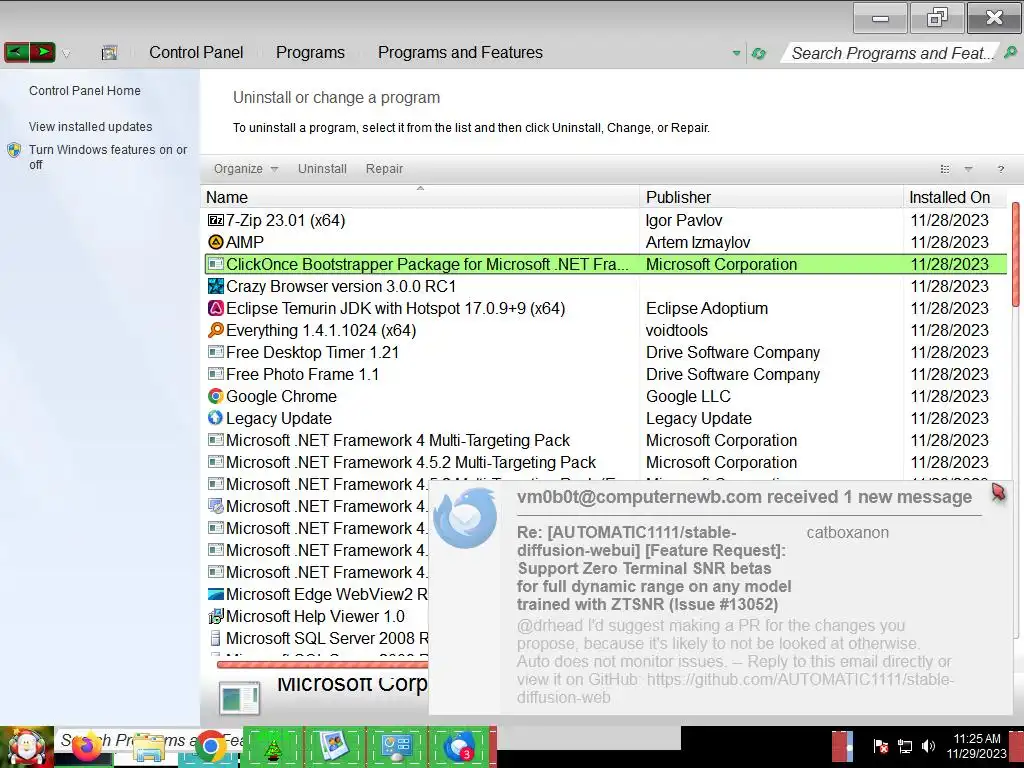The height and width of the screenshot is (768, 1024).
Task: Click the details pane program thumbnail
Action: (240, 698)
